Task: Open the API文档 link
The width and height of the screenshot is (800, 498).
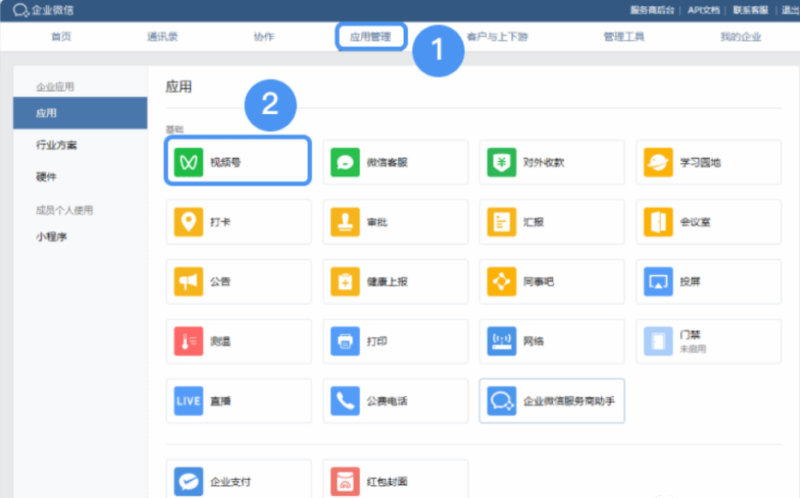Action: point(704,10)
